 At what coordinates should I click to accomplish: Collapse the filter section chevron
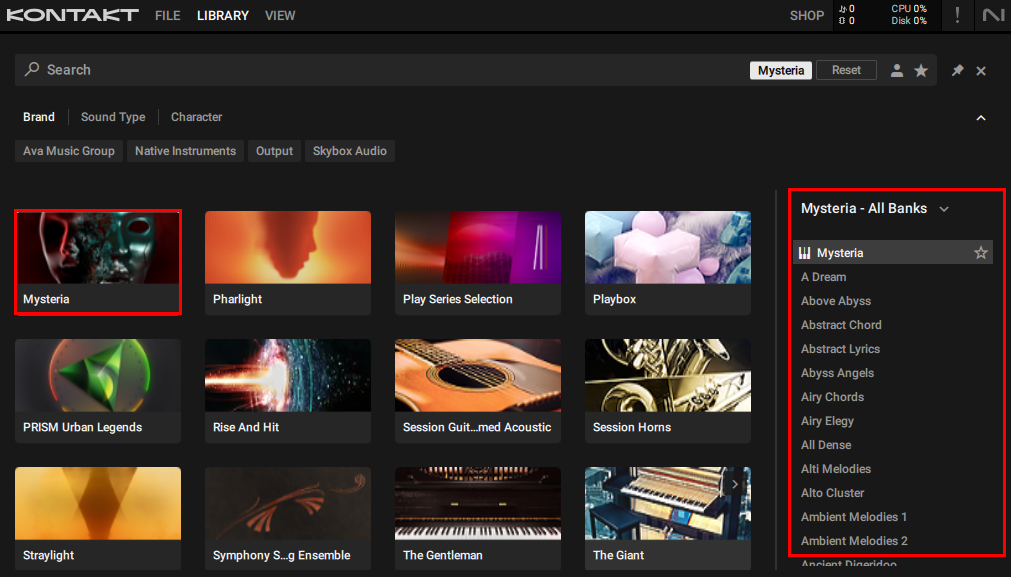click(981, 118)
